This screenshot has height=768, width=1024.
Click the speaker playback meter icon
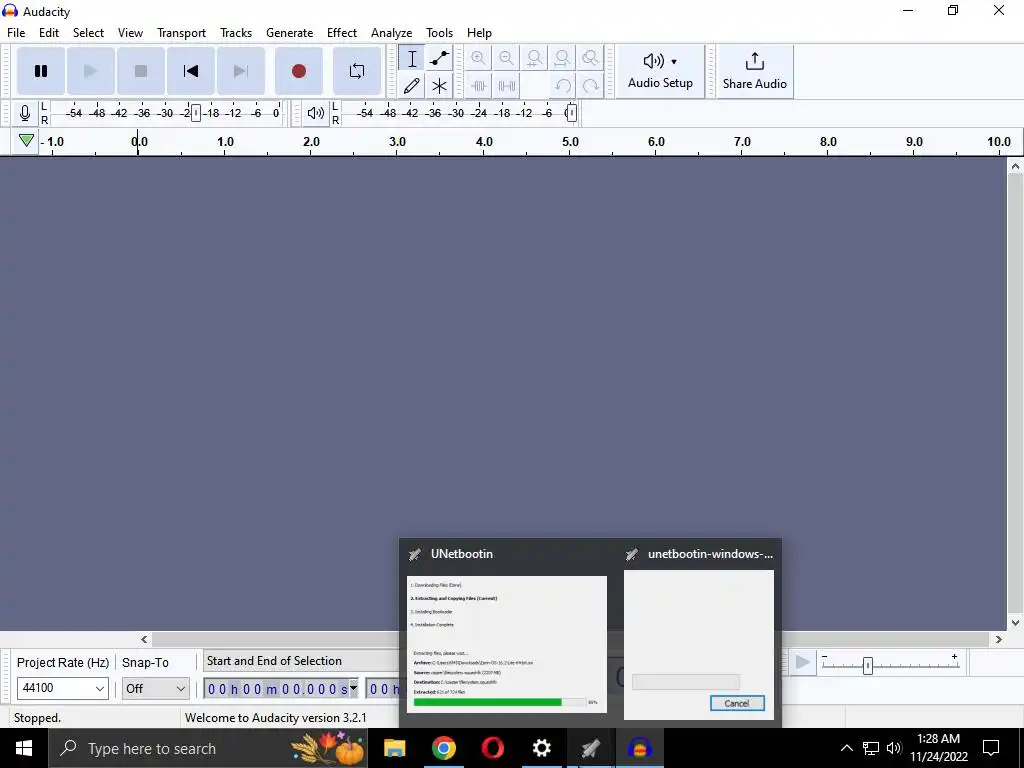click(315, 113)
